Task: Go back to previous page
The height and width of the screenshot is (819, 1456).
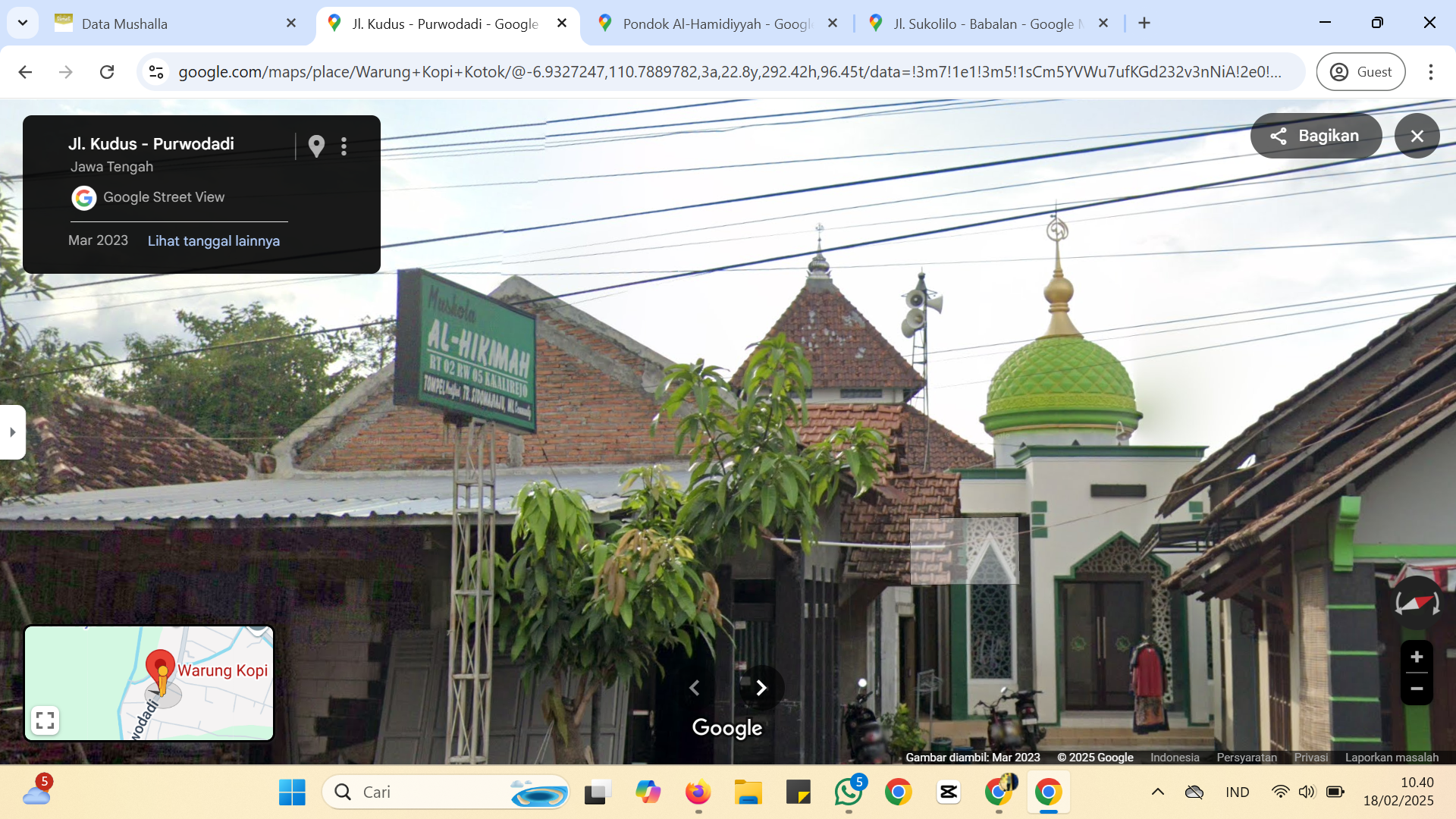Action: click(x=25, y=72)
